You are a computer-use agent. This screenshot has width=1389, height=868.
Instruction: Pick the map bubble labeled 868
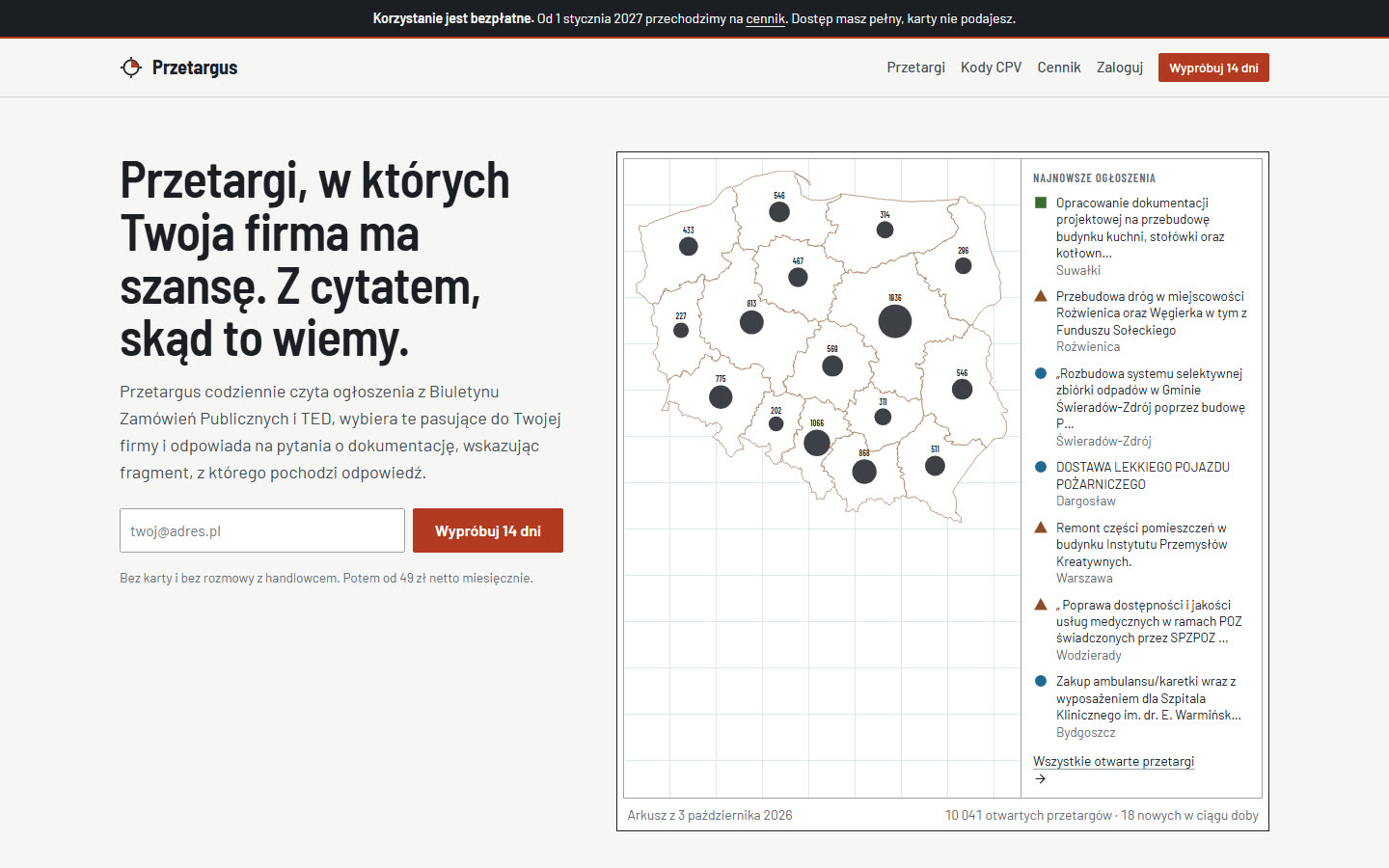[864, 472]
